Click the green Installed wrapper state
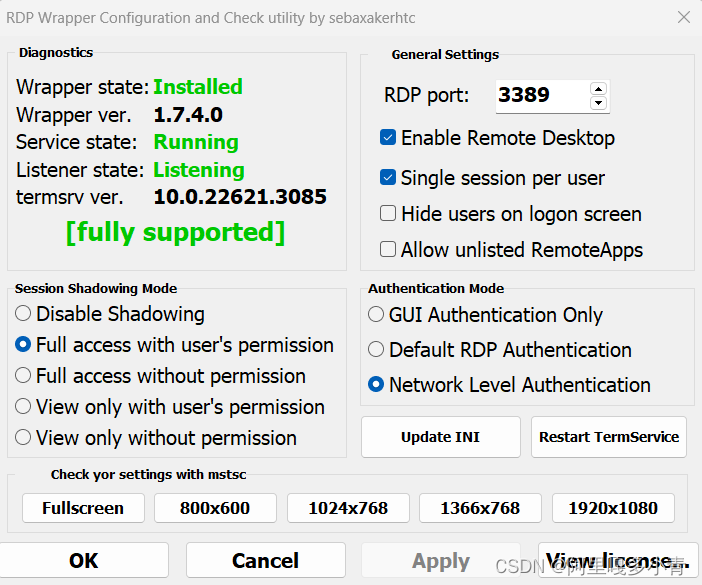The image size is (702, 585). pyautogui.click(x=198, y=87)
